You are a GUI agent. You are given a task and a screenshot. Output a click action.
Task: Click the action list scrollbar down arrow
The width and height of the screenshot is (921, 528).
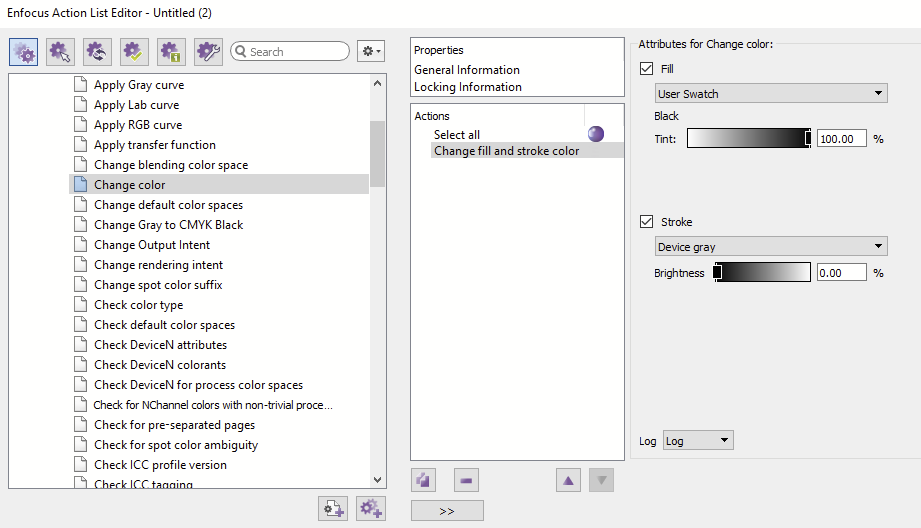(x=378, y=480)
